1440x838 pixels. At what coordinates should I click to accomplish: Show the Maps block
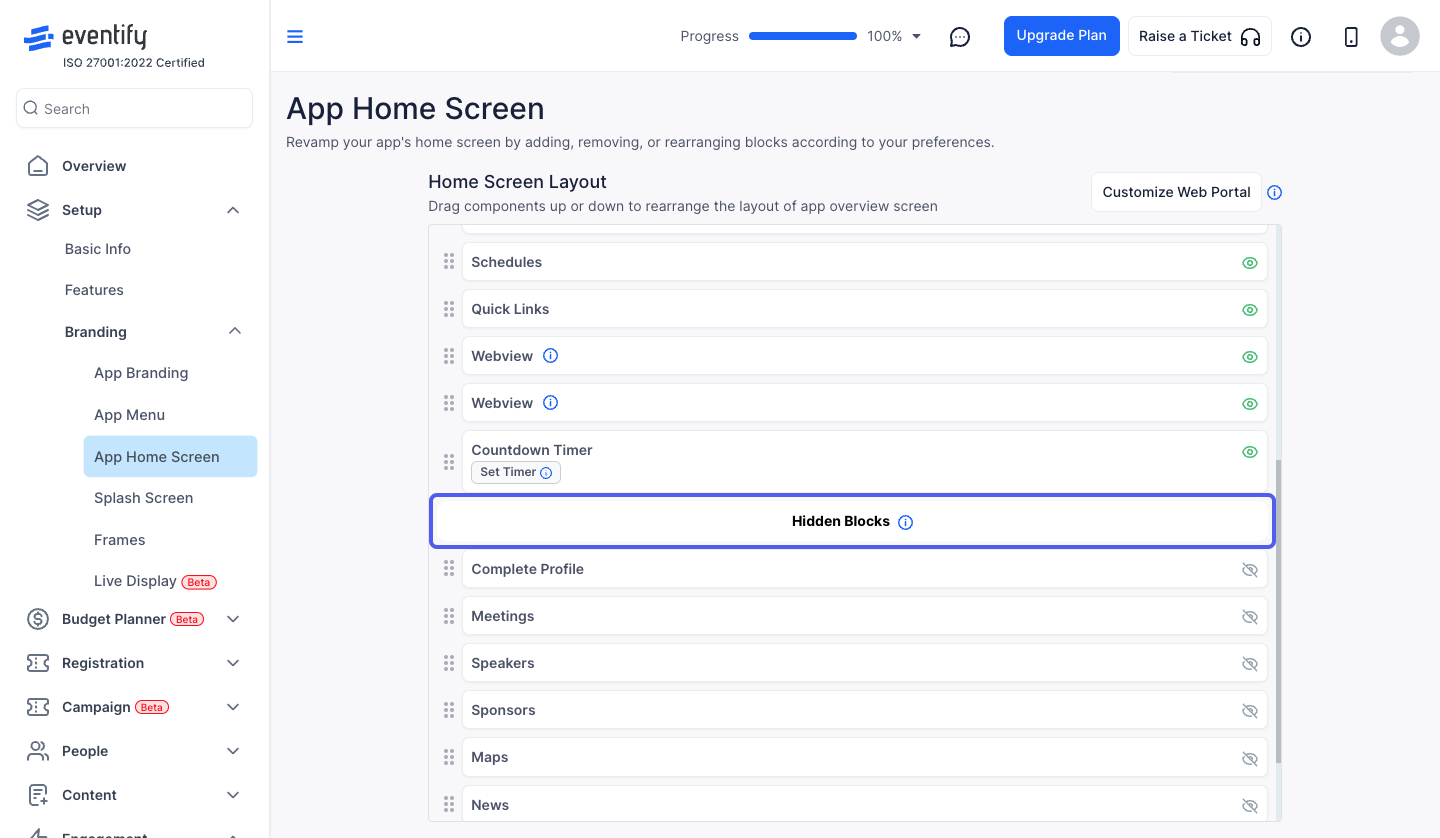[1249, 758]
